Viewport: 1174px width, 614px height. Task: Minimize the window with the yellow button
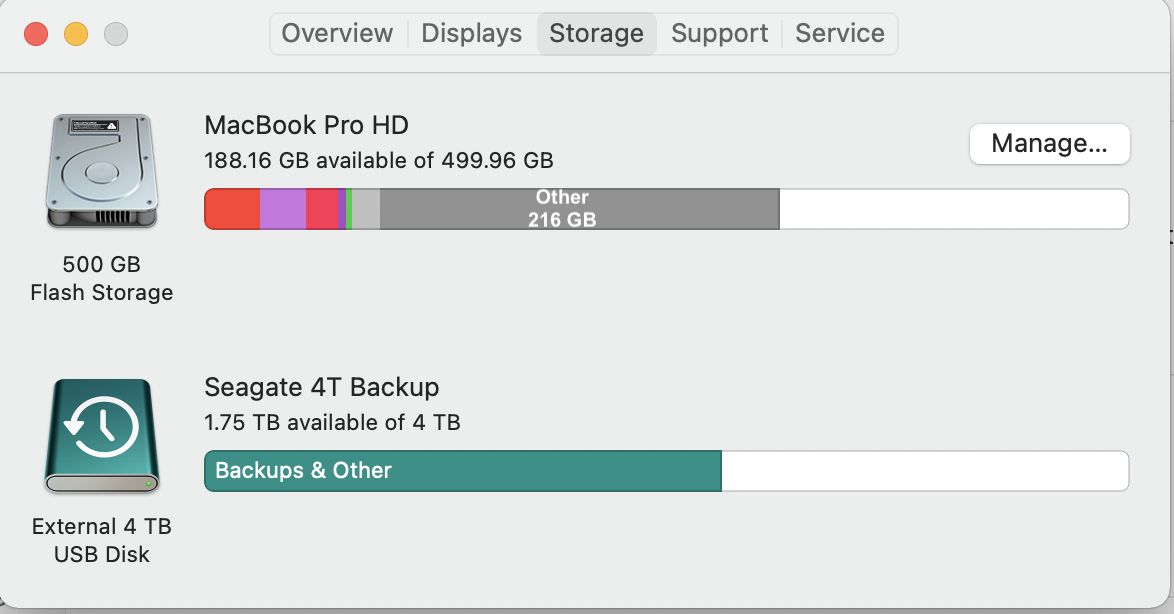coord(76,34)
